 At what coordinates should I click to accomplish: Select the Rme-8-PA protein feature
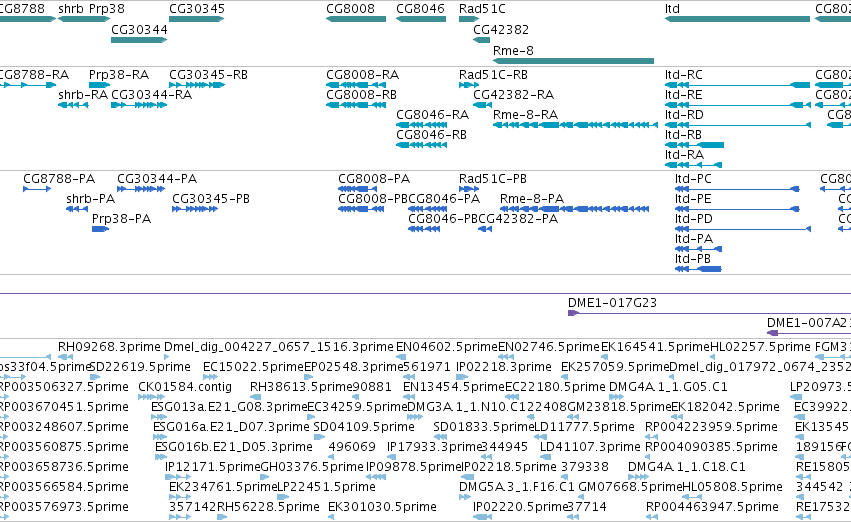pos(574,209)
